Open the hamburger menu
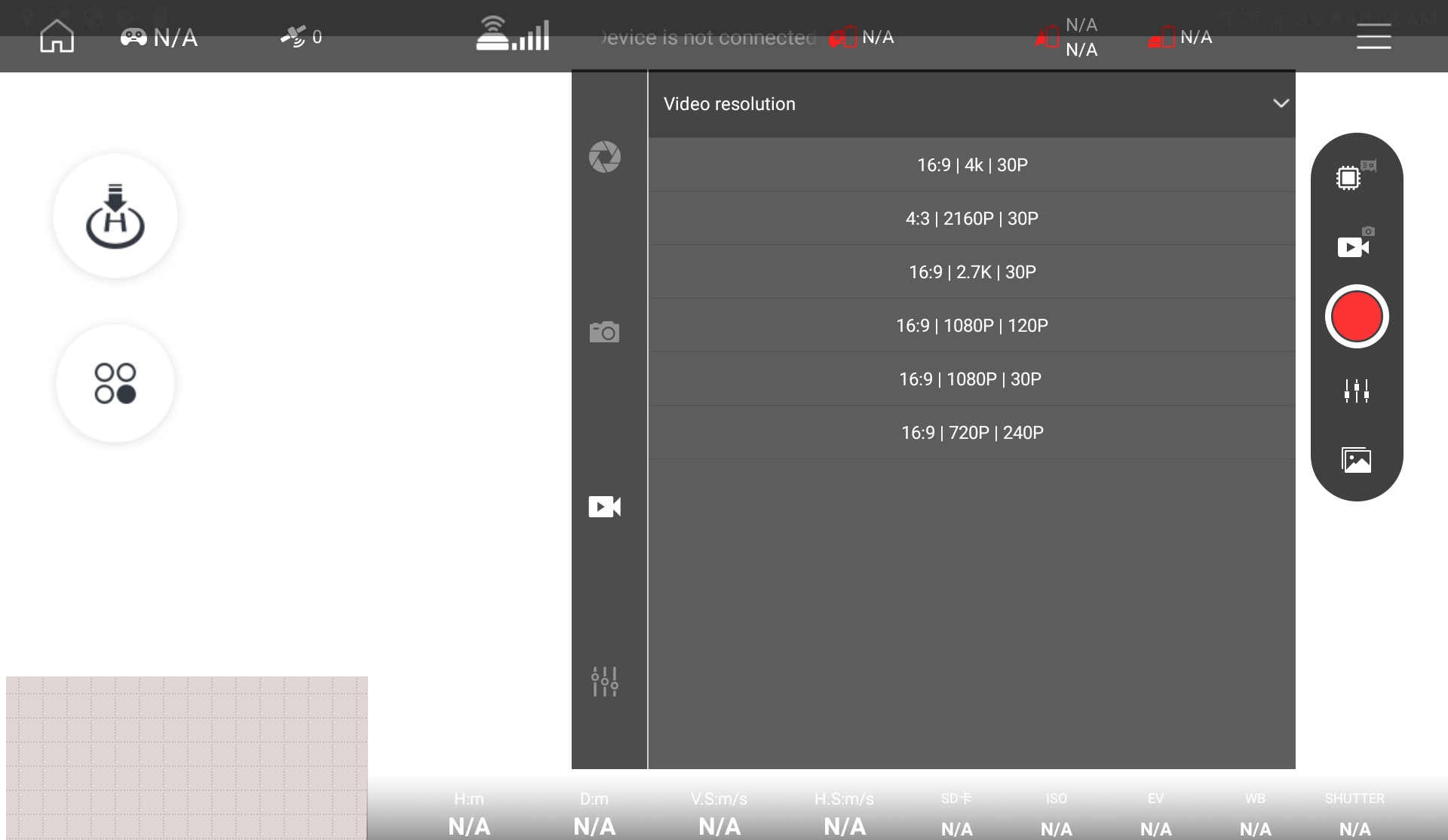The image size is (1448, 840). (1373, 36)
